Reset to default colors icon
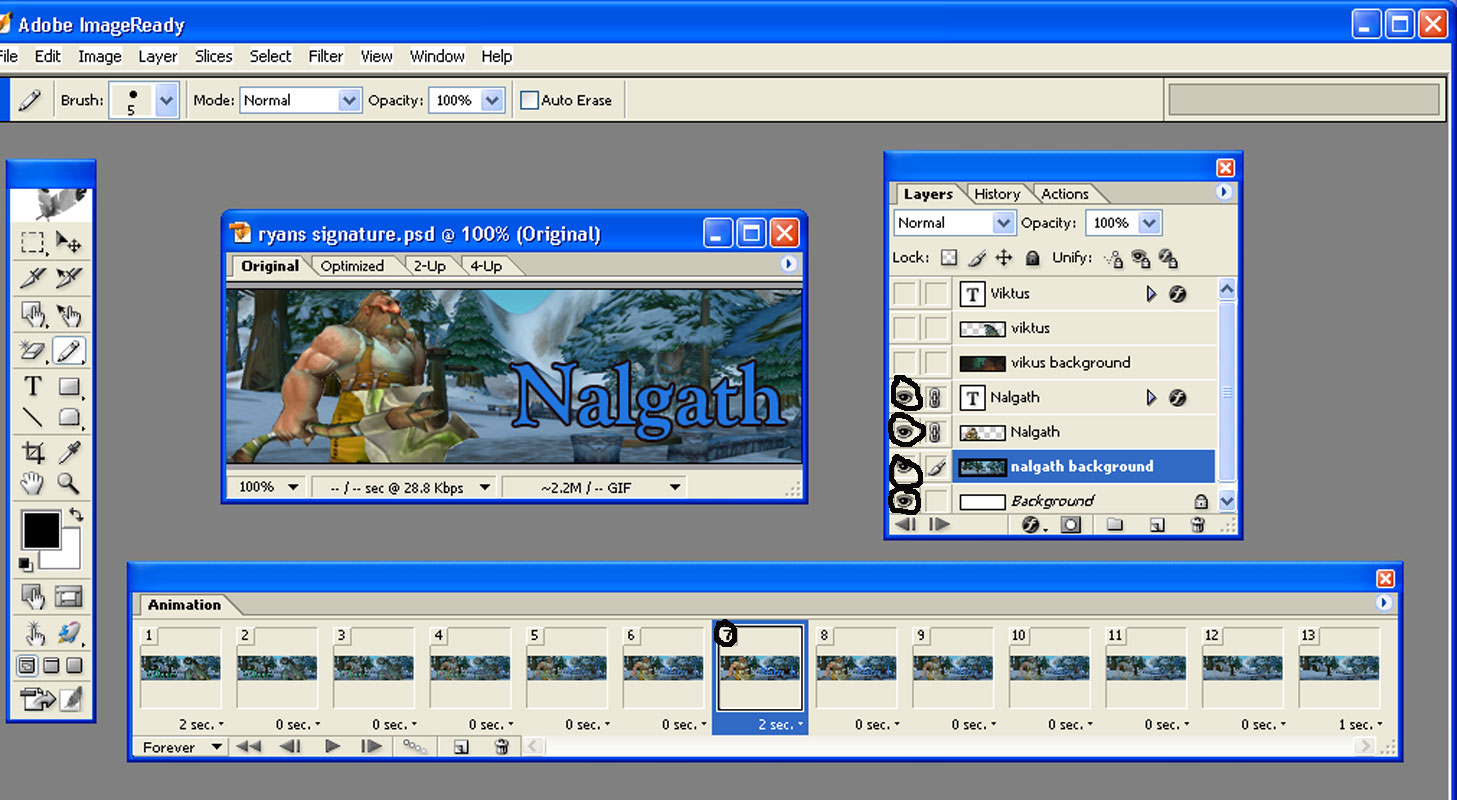This screenshot has height=800, width=1457. (25, 565)
